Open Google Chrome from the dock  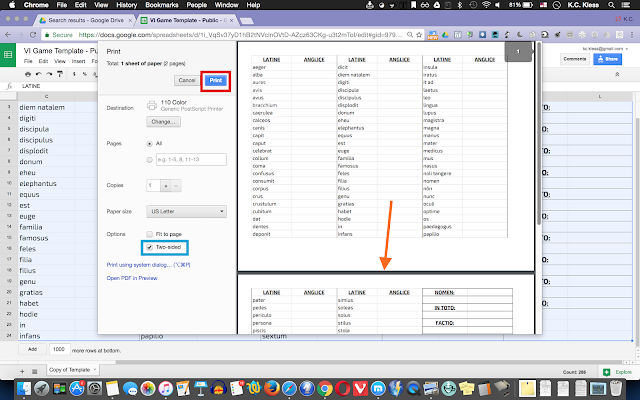325,388
